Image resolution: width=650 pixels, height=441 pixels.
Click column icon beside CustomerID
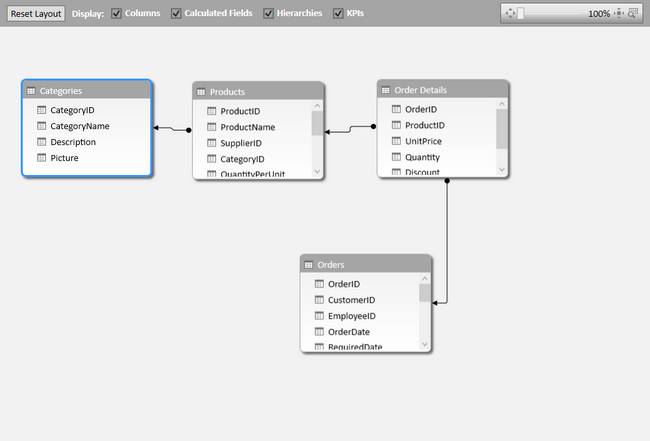pos(319,300)
